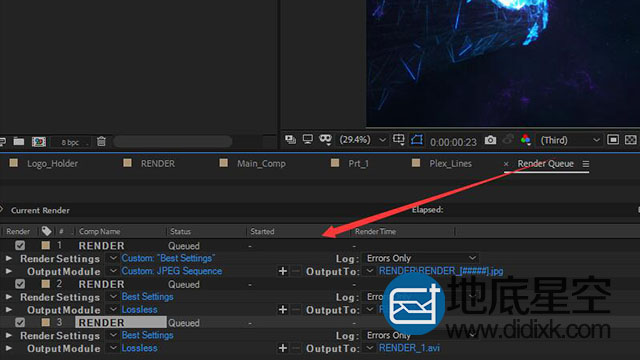Click output path RENDER\RENDER_[#####].jpg
Viewport: 640px width, 360px height.
[441, 271]
